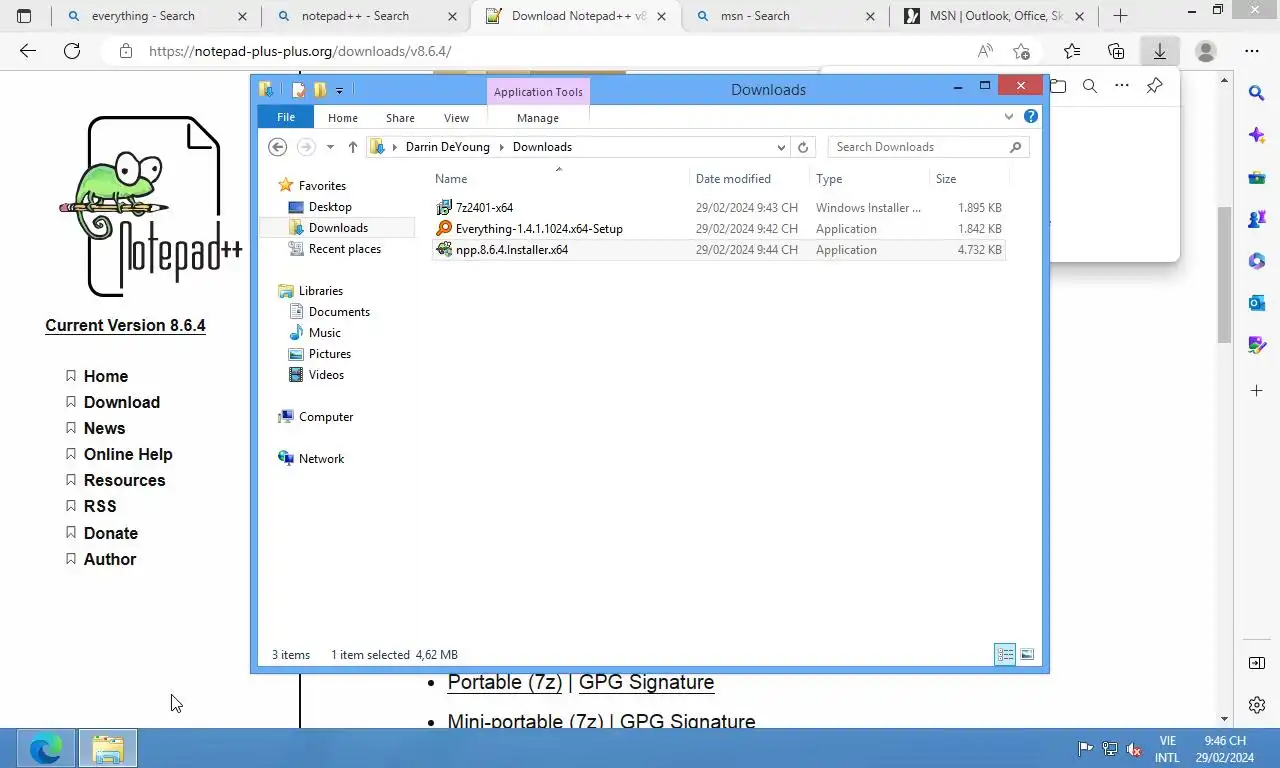Click the Edge address bar URL
The width and height of the screenshot is (1280, 768).
point(300,51)
